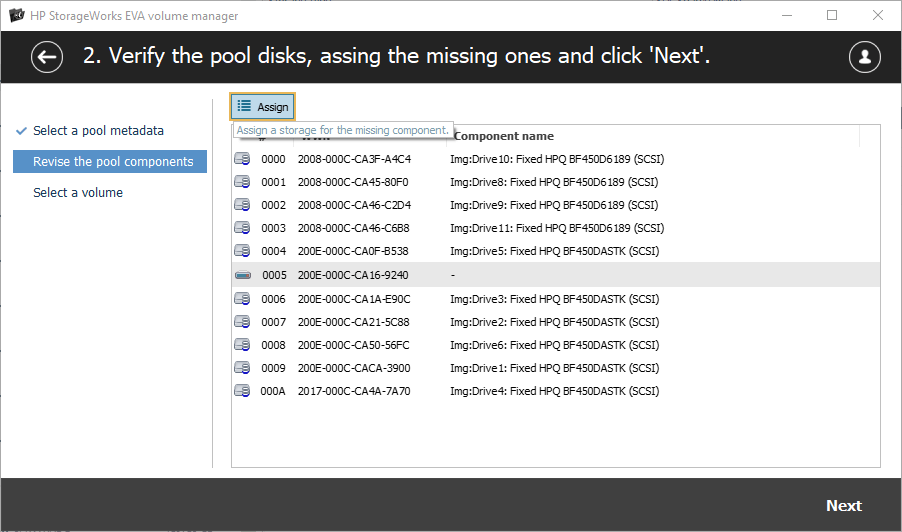902x532 pixels.
Task: Select the row with WWN 2008-000C-CA46-C2D4
Action: [x=353, y=205]
